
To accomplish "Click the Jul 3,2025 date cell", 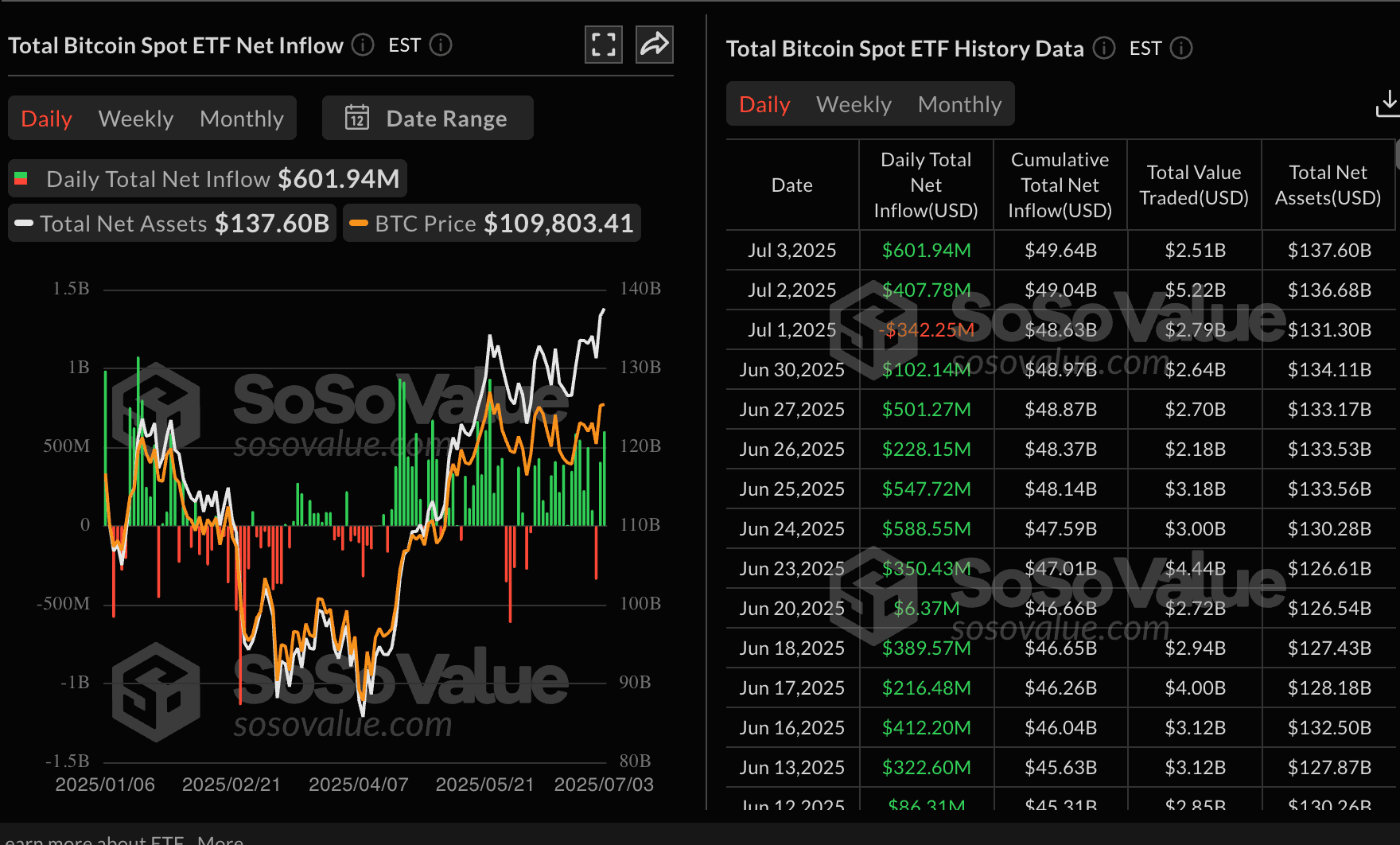I will click(792, 250).
